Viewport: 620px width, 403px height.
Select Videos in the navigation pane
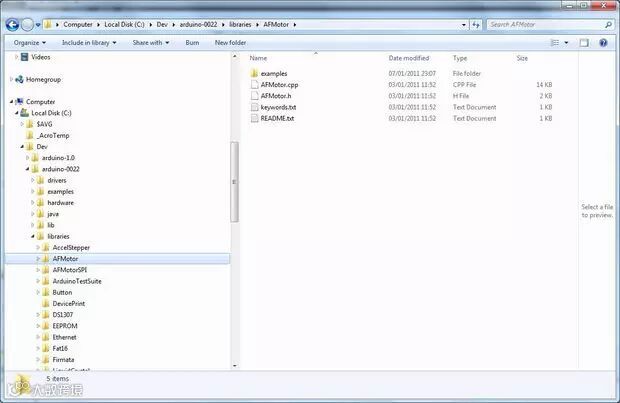[41, 57]
